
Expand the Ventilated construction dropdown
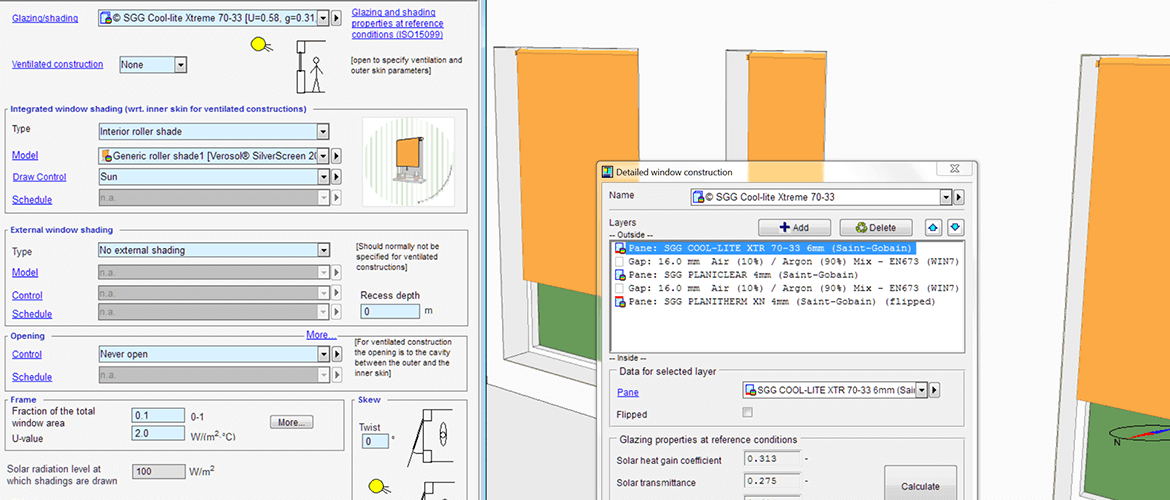coord(180,64)
